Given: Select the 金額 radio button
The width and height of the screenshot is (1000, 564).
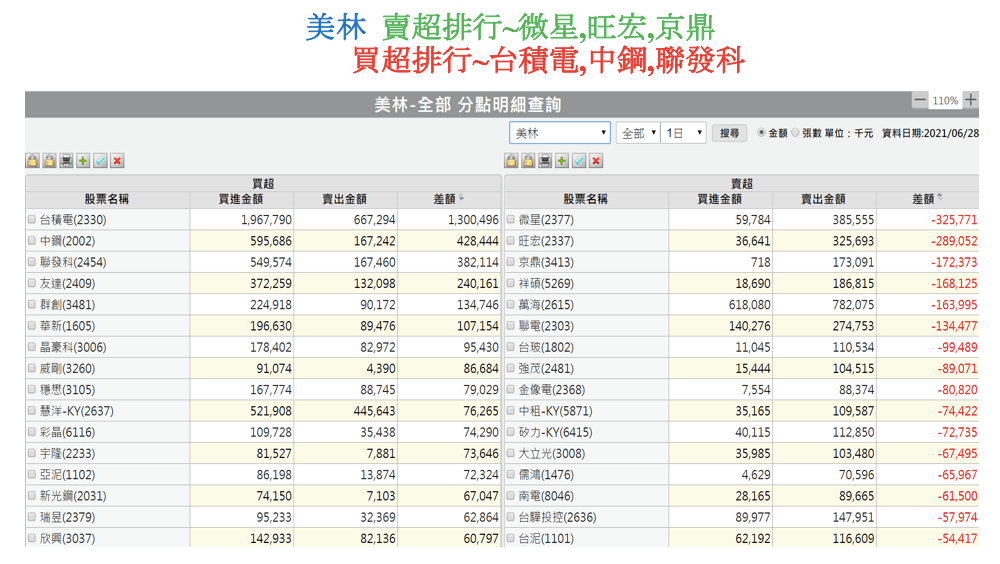Looking at the screenshot, I should (762, 133).
